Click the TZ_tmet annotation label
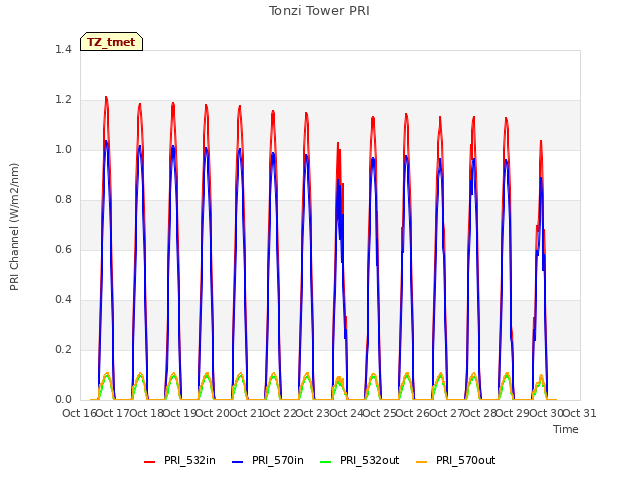Viewport: 640px width, 480px height. point(111,42)
